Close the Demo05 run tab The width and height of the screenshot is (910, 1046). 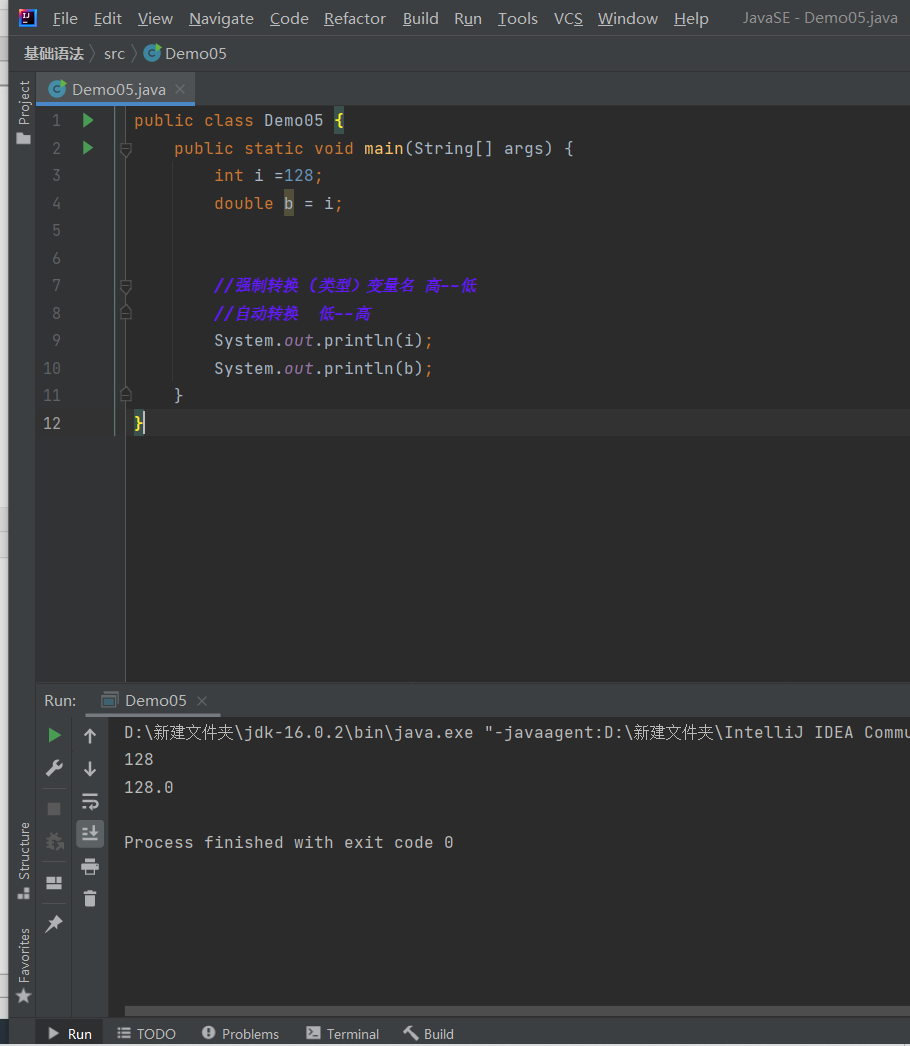point(202,701)
